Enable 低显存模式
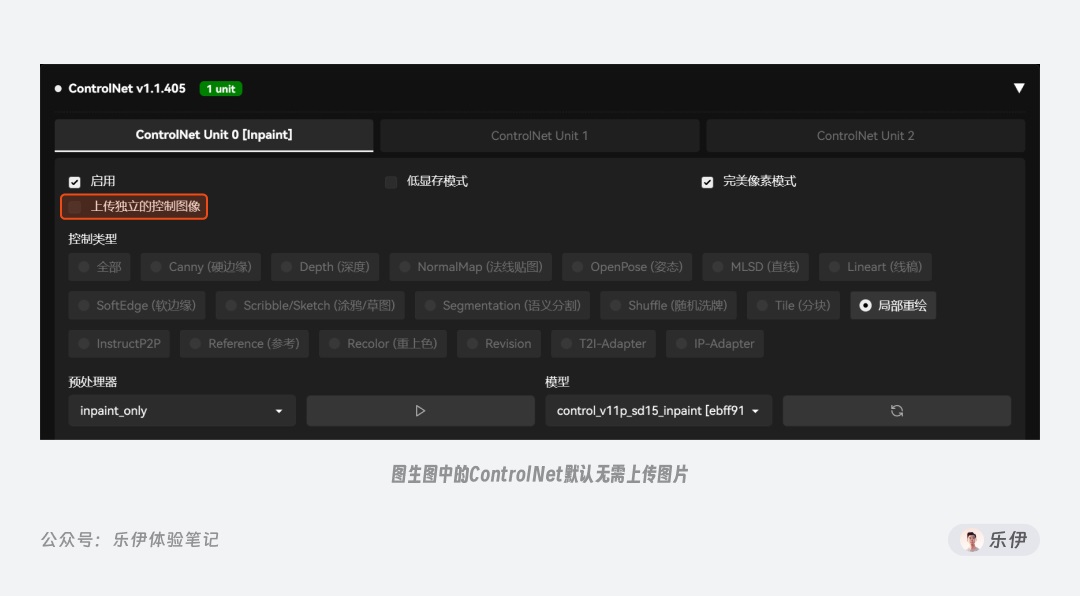This screenshot has width=1080, height=596. click(x=390, y=181)
